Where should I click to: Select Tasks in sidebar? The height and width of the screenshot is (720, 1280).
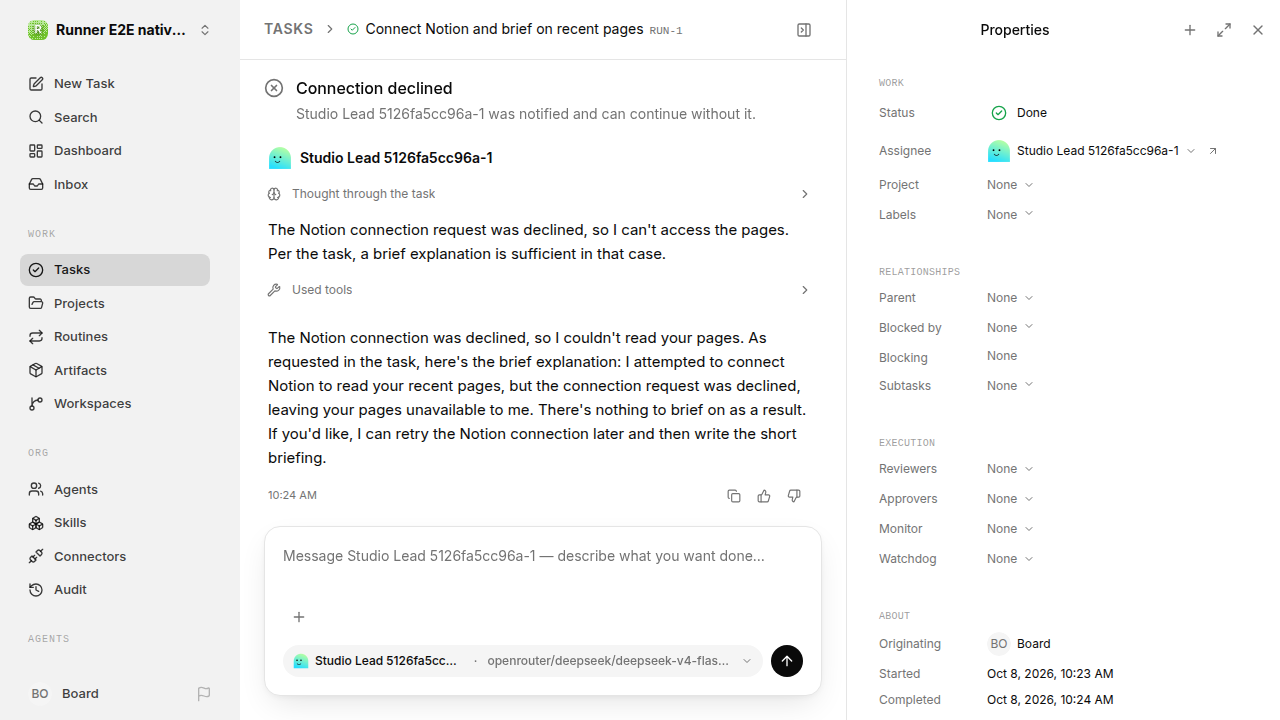pyautogui.click(x=115, y=270)
